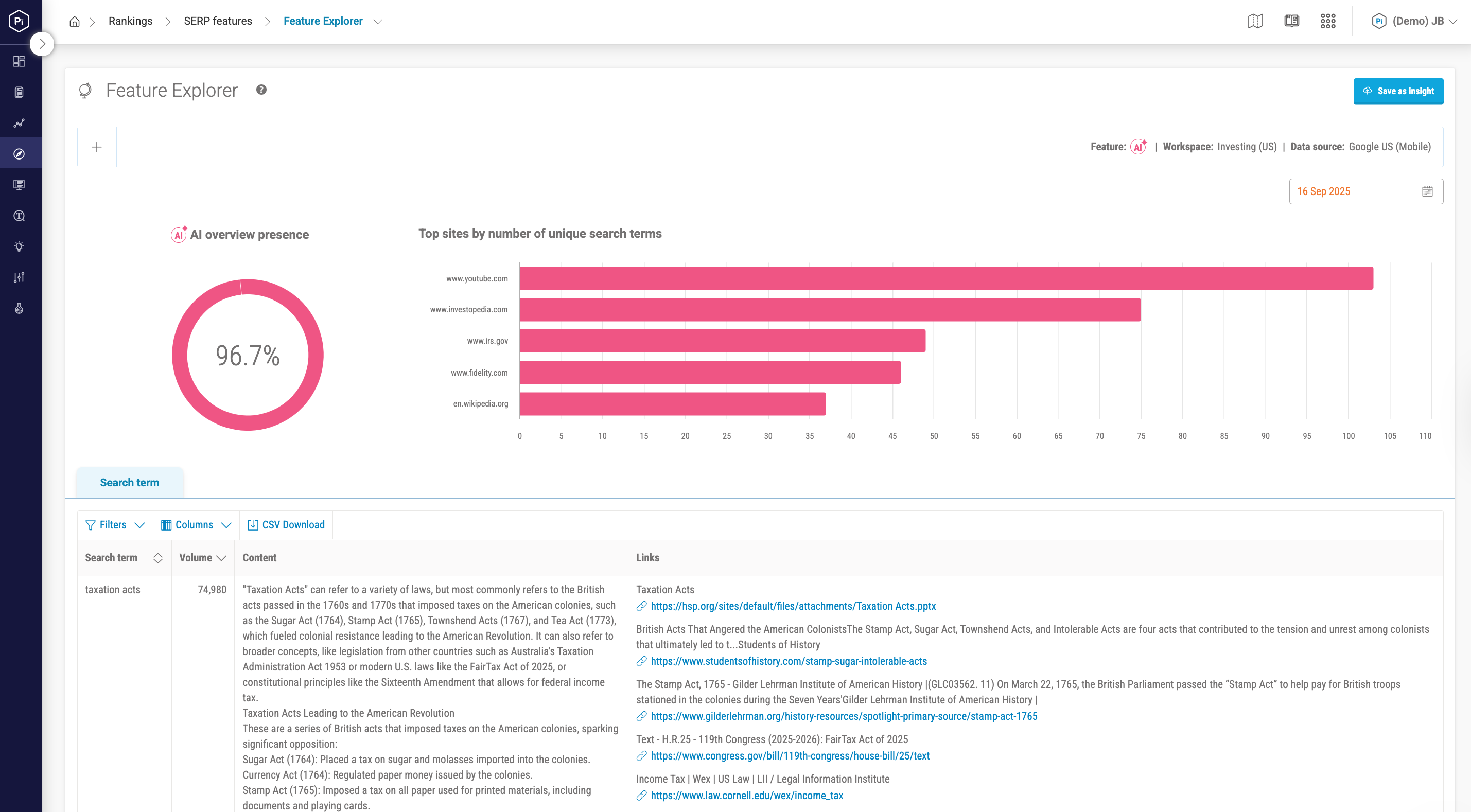Go to SERP features breadcrumb
Image resolution: width=1471 pixels, height=812 pixels.
tap(218, 21)
